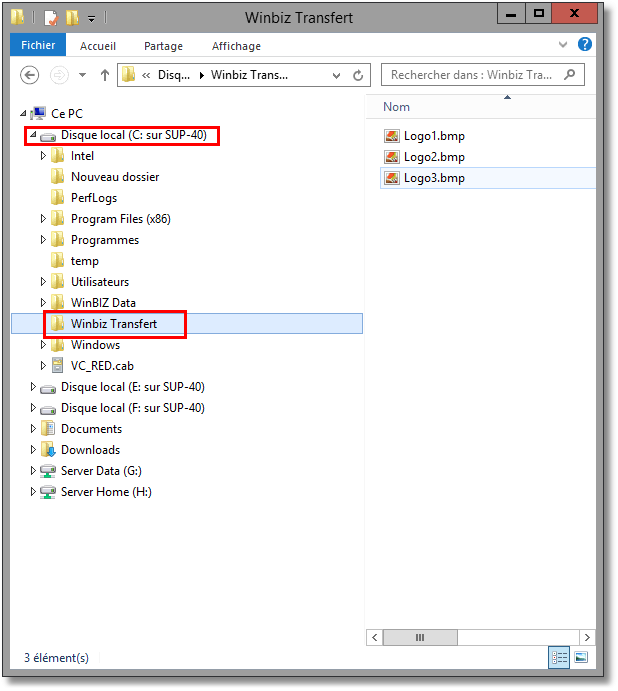Select Disque local (C: sur SUP-40)
The image size is (618, 691).
134,135
